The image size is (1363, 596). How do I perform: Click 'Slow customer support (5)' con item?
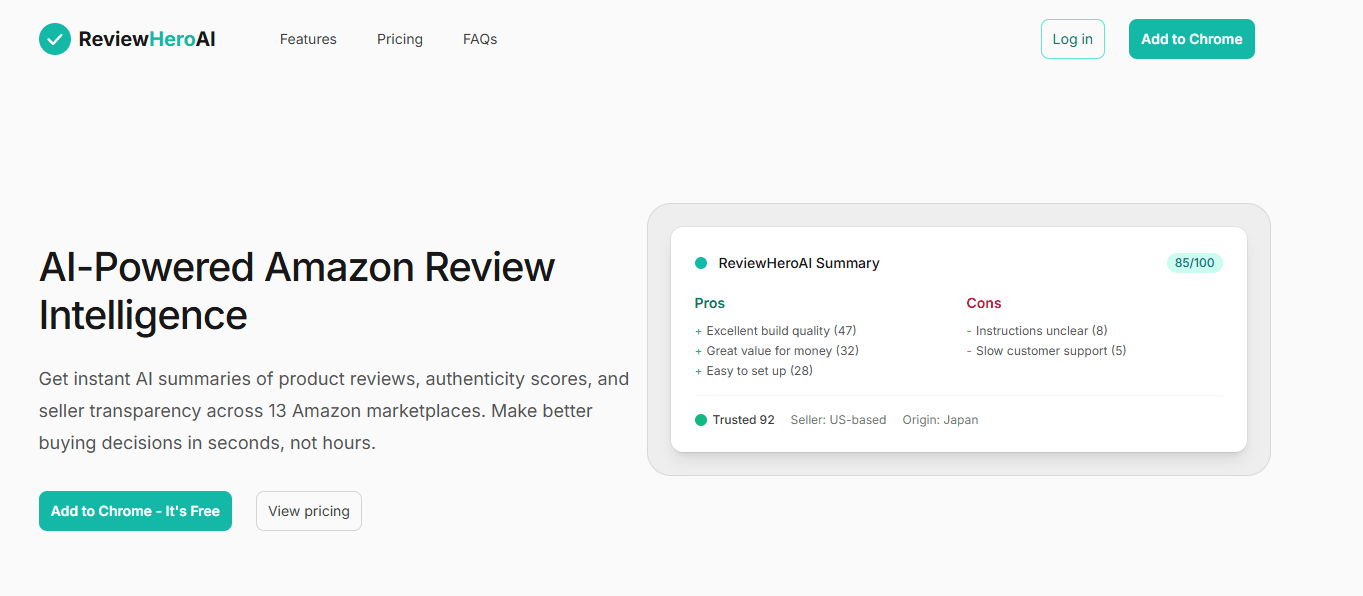(x=1046, y=351)
